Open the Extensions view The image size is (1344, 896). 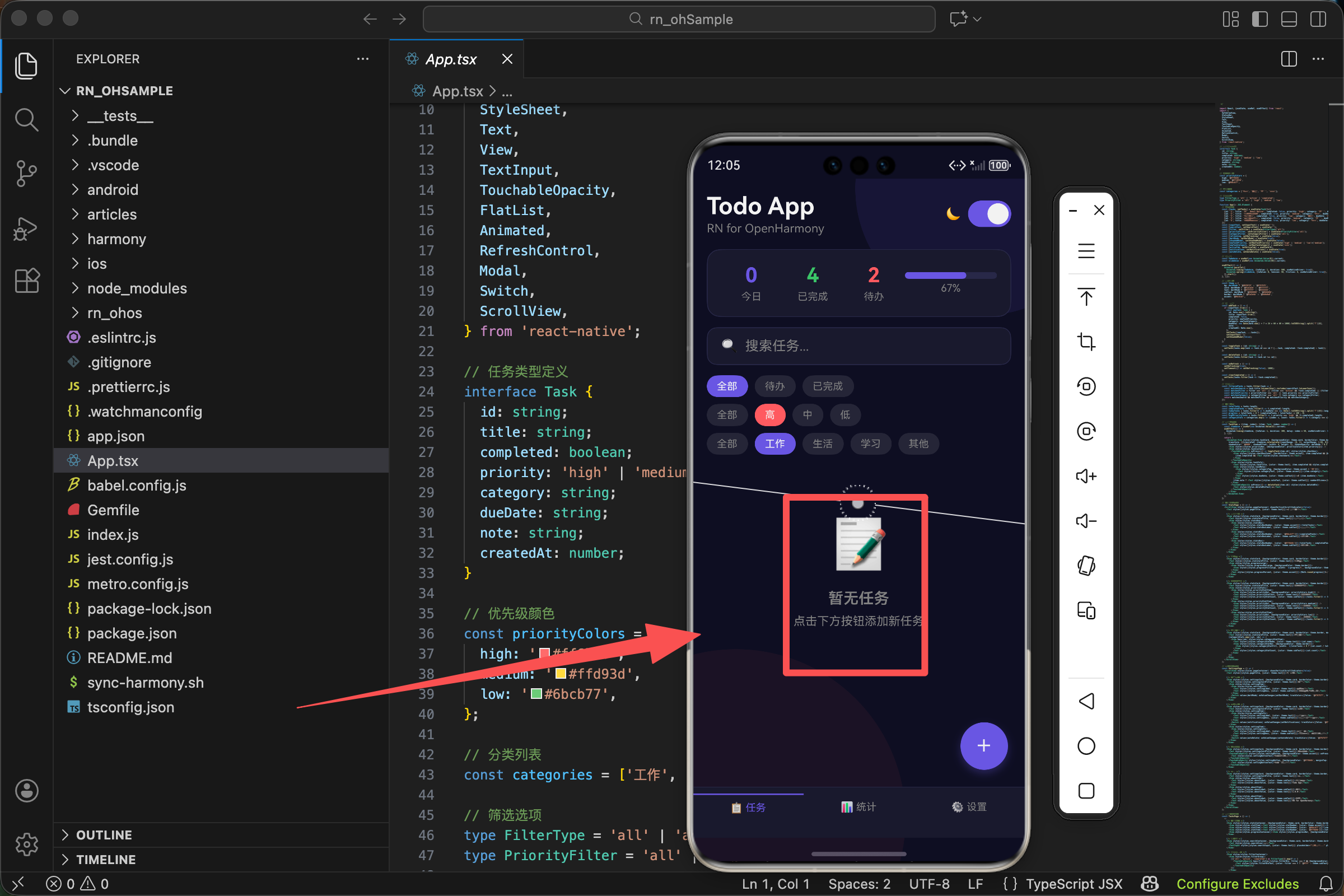26,281
